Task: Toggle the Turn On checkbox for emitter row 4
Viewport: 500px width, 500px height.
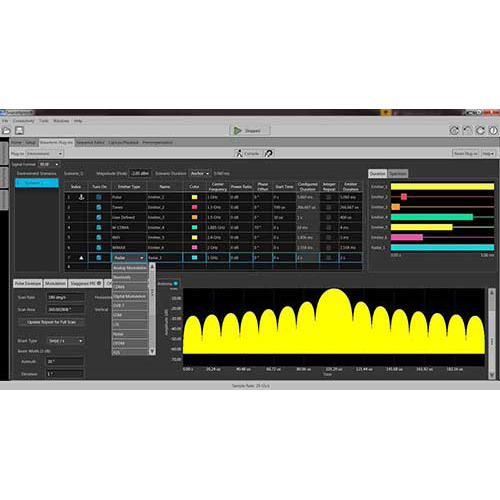Action: [x=99, y=227]
